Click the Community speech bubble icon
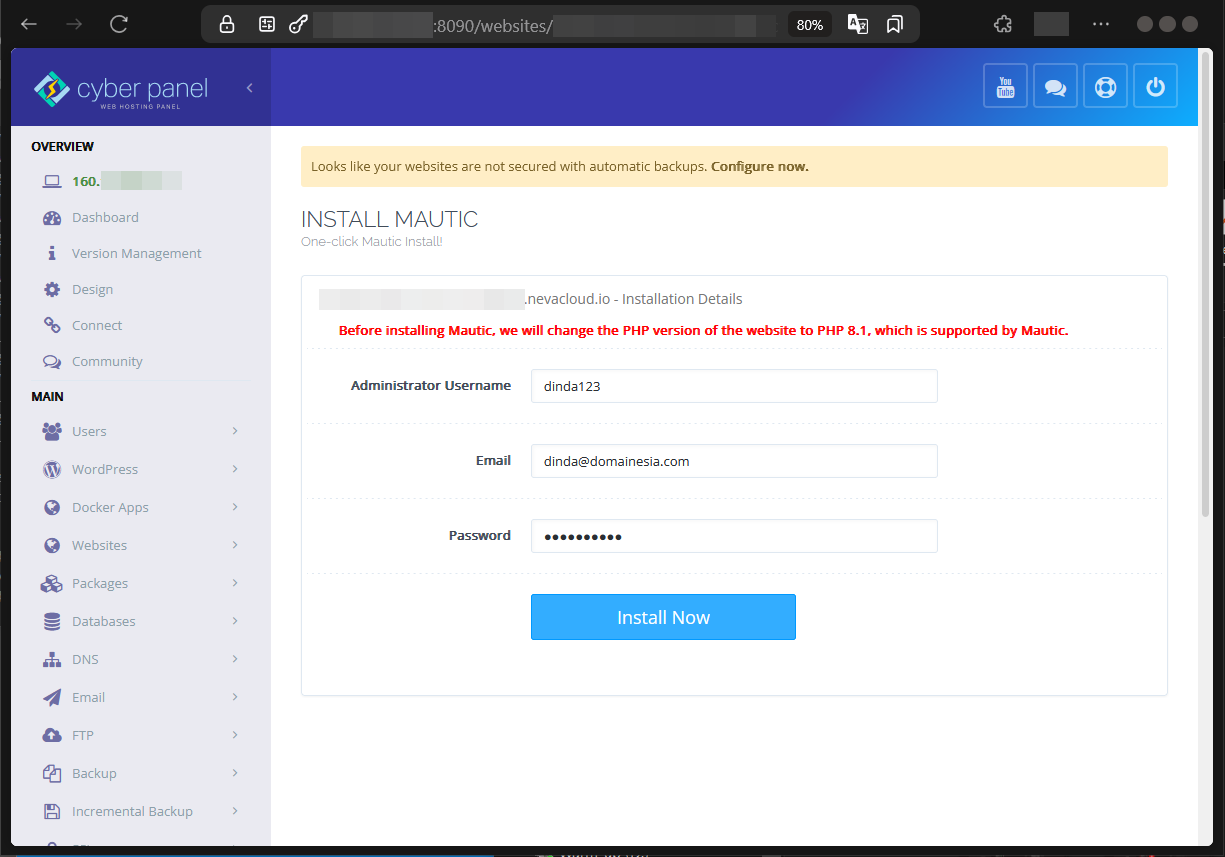 [52, 362]
